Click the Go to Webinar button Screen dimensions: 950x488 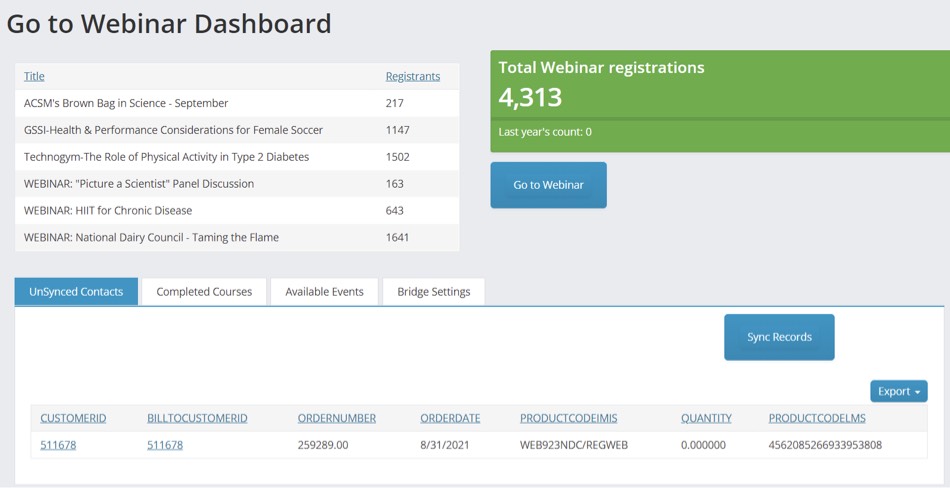click(x=548, y=185)
